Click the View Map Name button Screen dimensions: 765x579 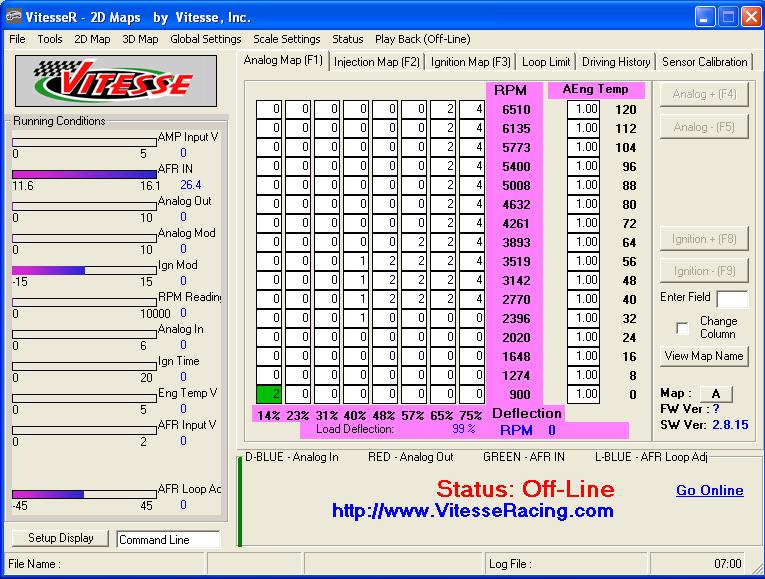point(704,356)
